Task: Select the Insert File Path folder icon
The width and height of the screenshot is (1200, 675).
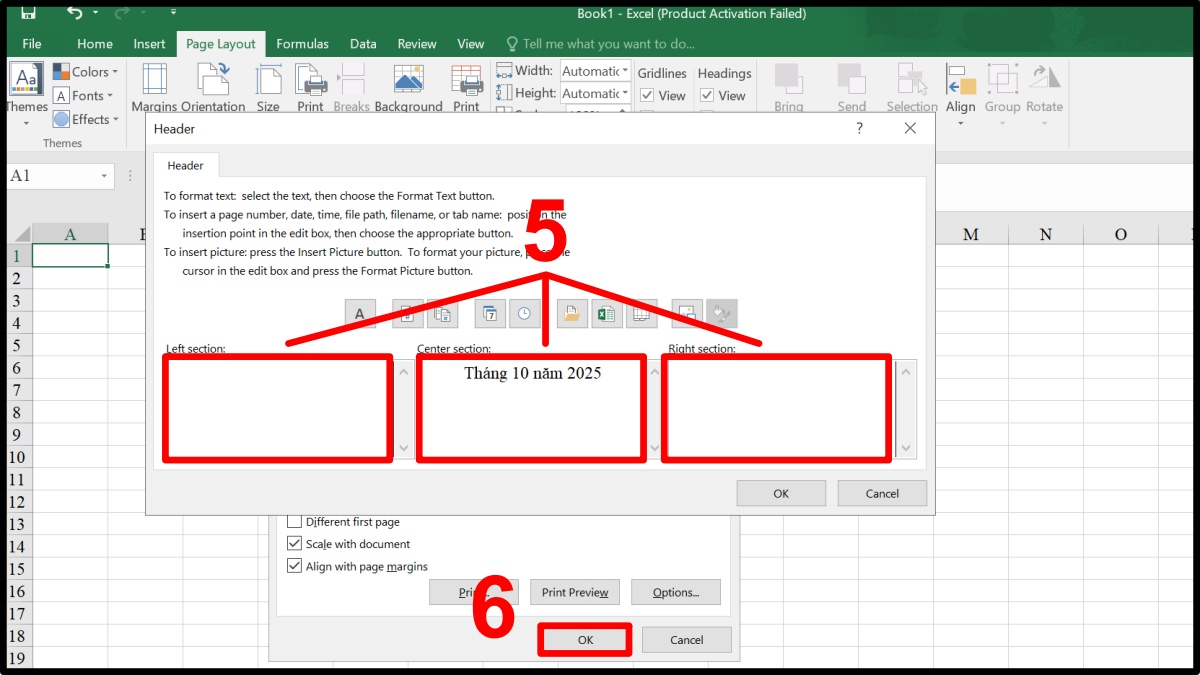Action: click(571, 313)
